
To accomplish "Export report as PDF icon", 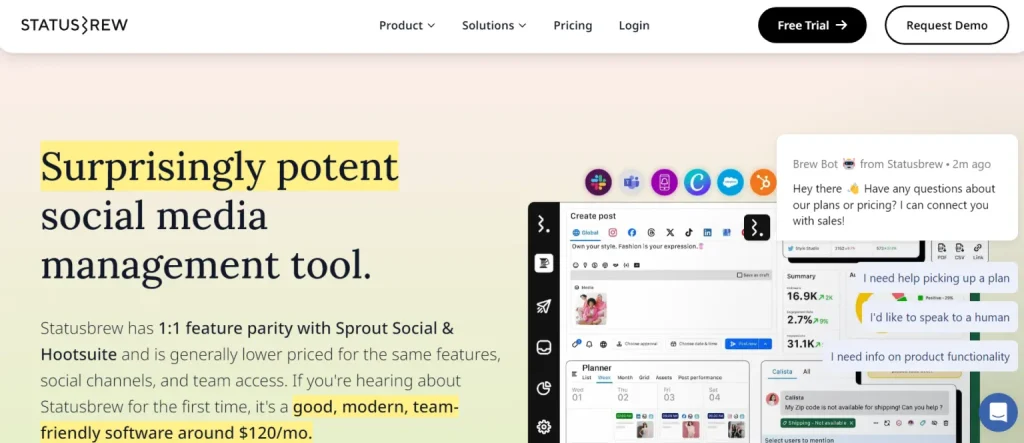I will [942, 251].
